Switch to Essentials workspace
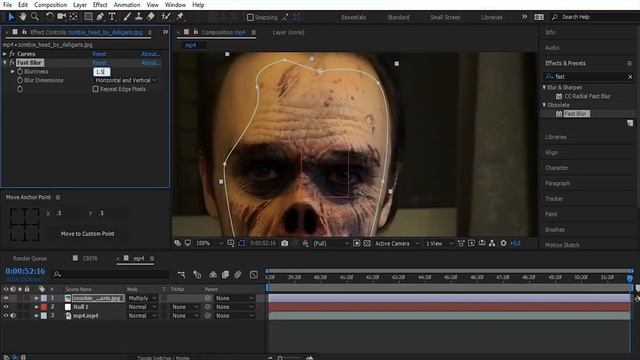Viewport: 640px width, 360px height. point(353,17)
